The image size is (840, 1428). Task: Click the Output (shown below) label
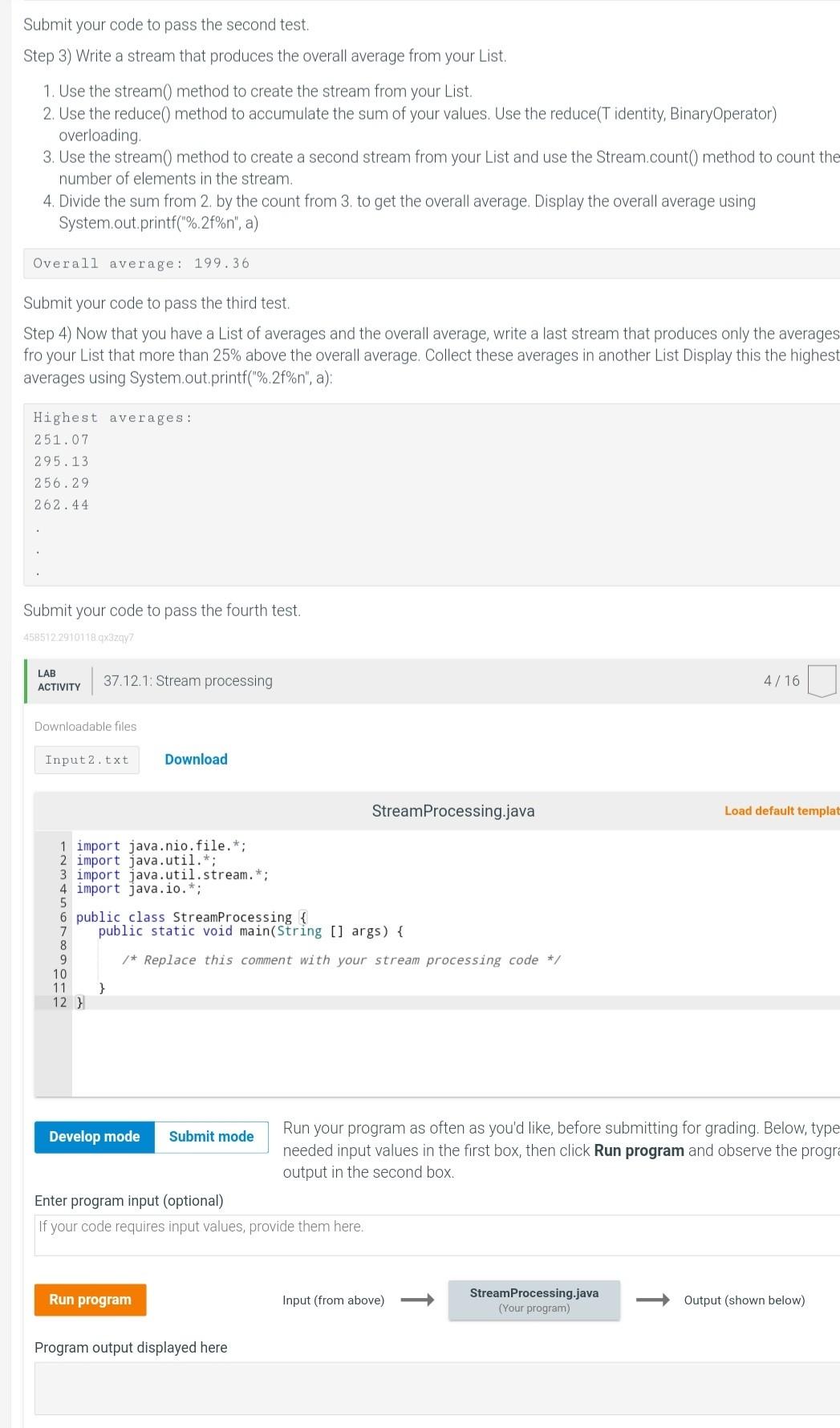coord(744,1300)
